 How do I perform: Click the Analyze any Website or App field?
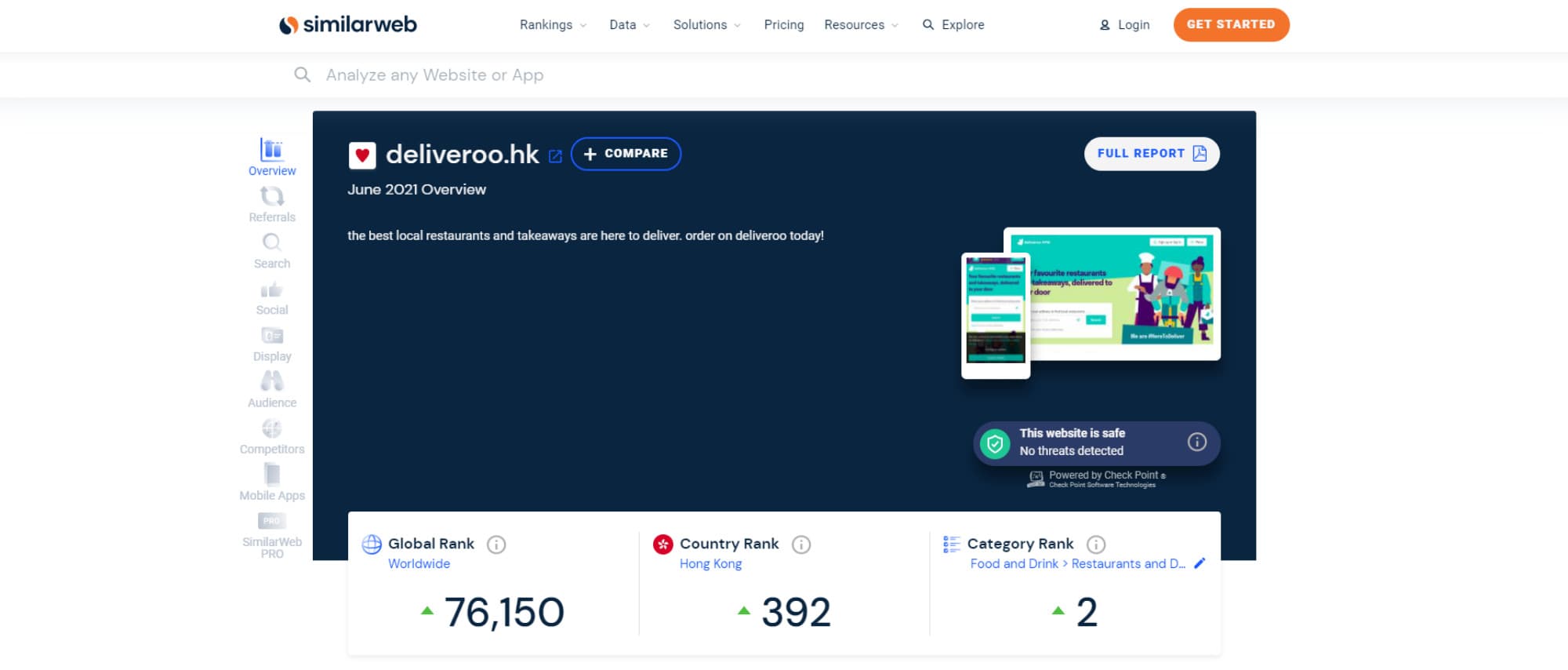[434, 75]
